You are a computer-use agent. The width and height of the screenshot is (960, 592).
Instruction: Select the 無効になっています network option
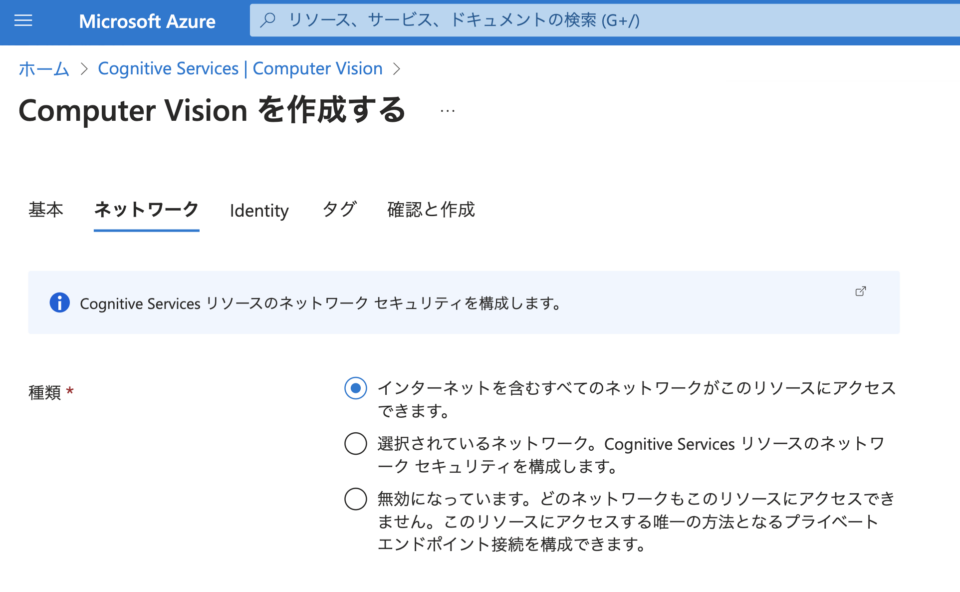(x=355, y=499)
